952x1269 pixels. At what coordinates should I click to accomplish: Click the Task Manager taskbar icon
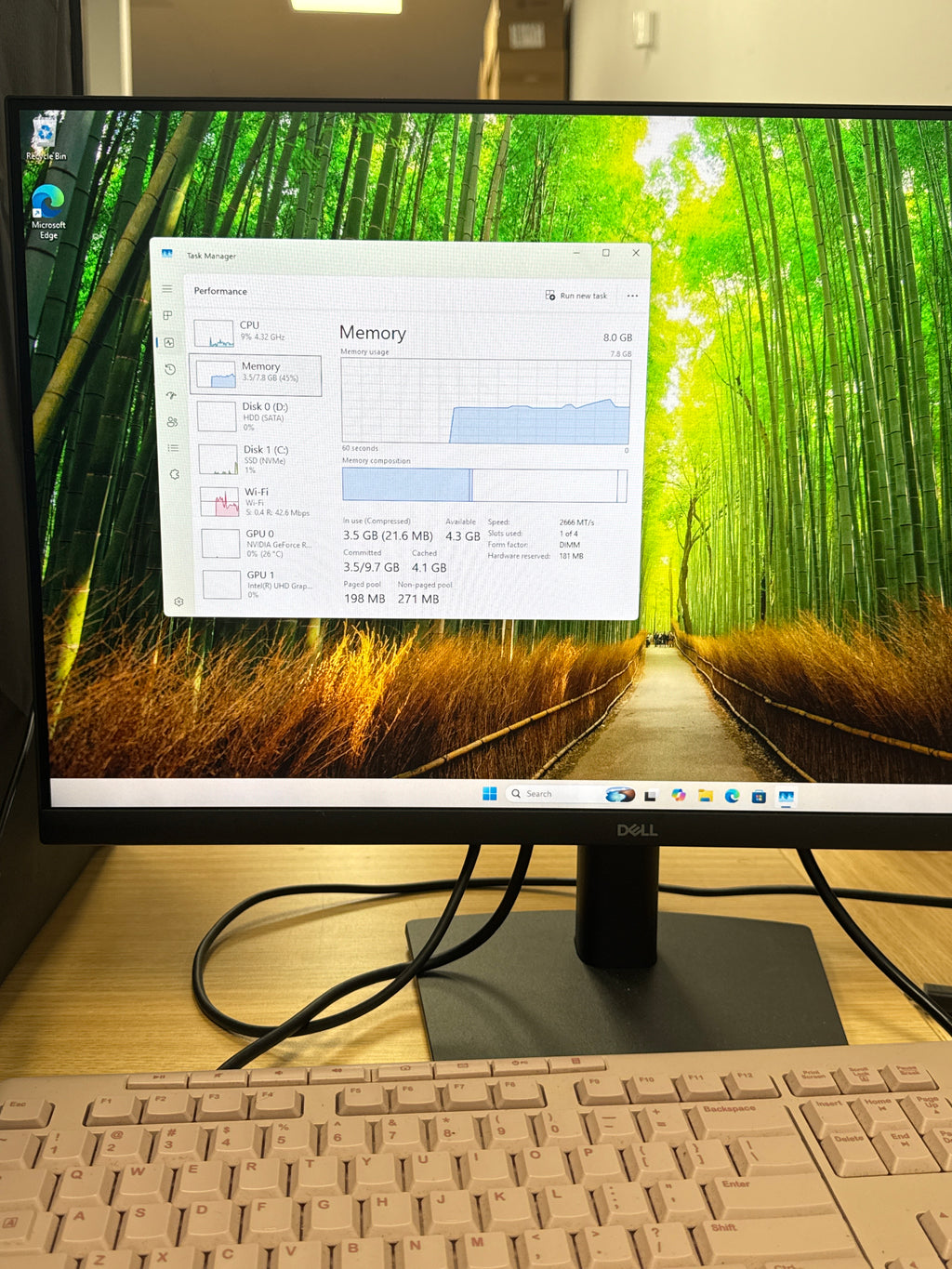pyautogui.click(x=787, y=798)
